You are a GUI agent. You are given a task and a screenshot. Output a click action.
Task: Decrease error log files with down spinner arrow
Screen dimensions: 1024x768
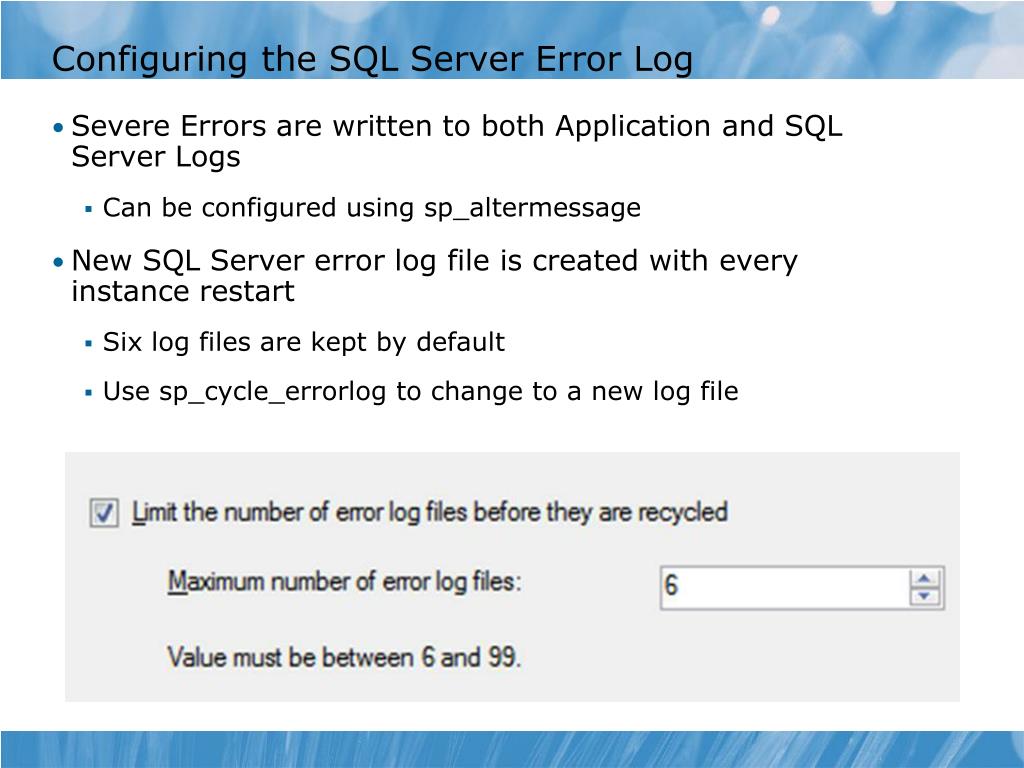tap(924, 596)
